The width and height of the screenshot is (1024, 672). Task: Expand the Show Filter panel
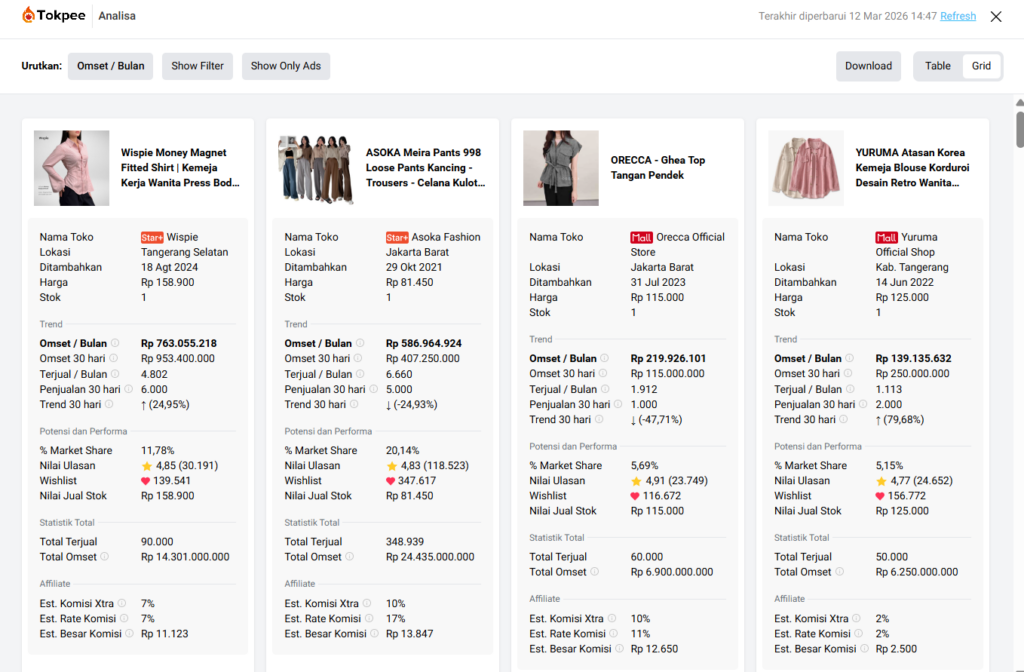pyautogui.click(x=197, y=66)
